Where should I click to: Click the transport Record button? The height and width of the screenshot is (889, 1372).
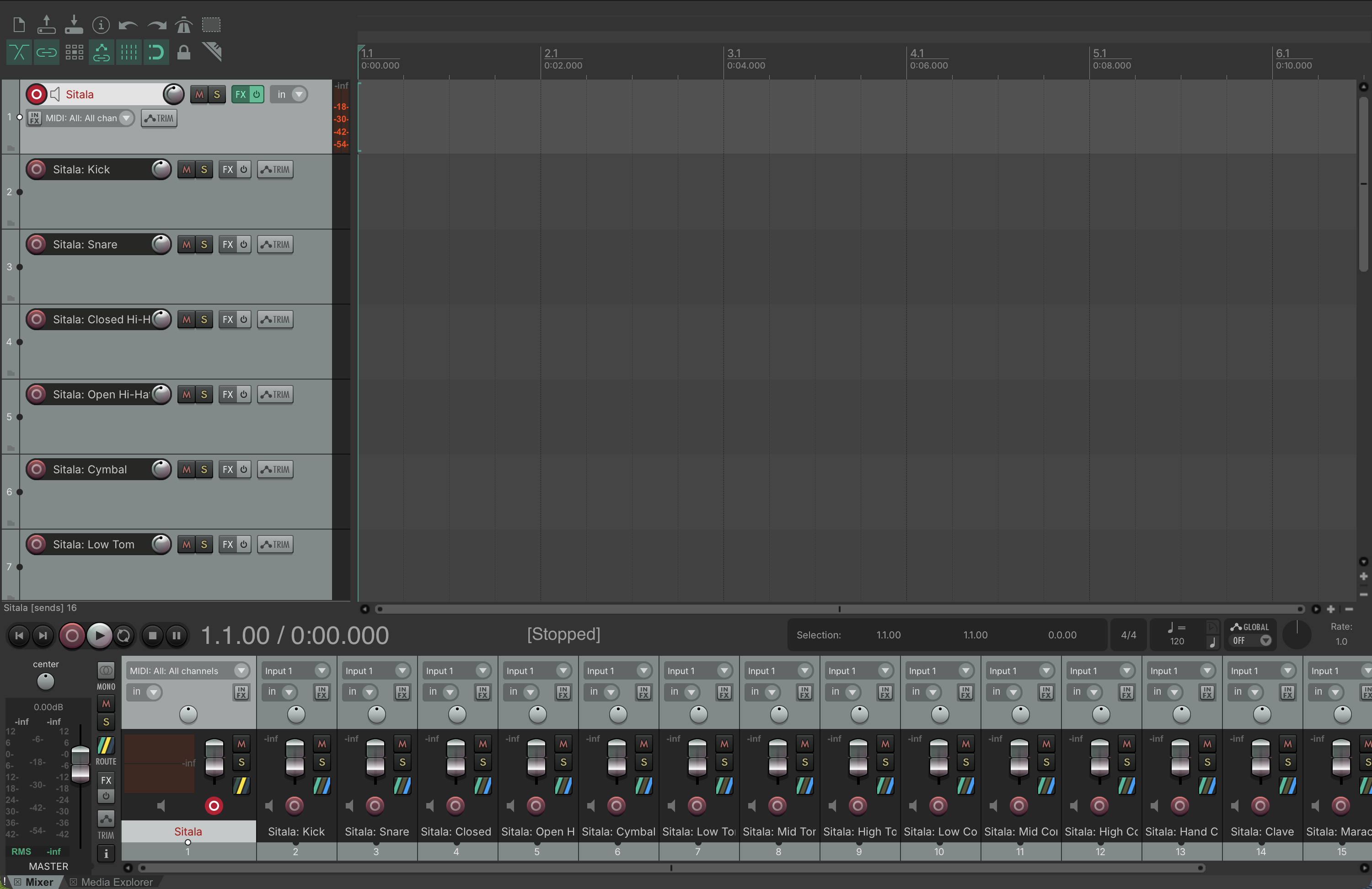click(x=72, y=635)
